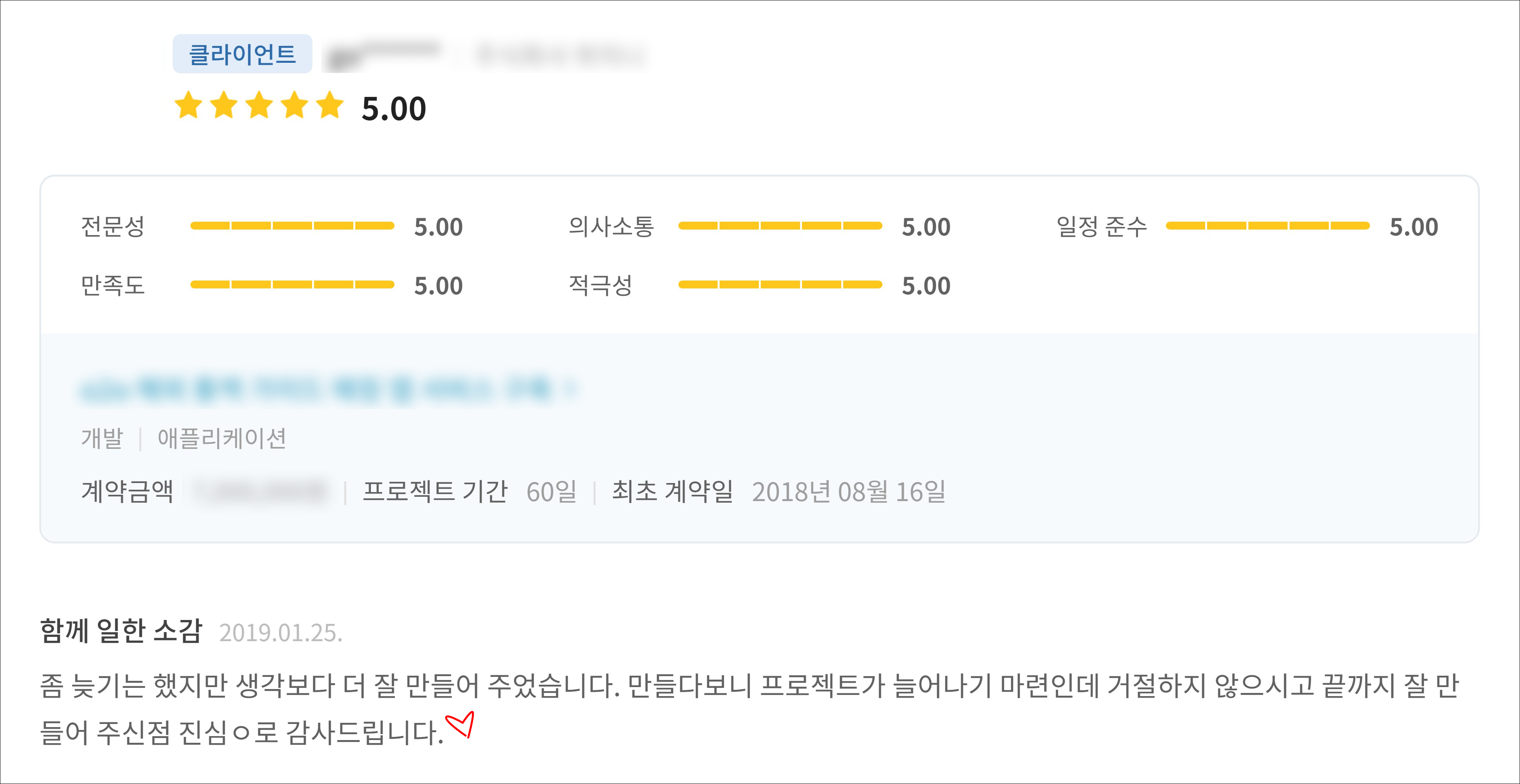Click the 만족도 rating bar
Screen dimensions: 1520x784
[292, 285]
